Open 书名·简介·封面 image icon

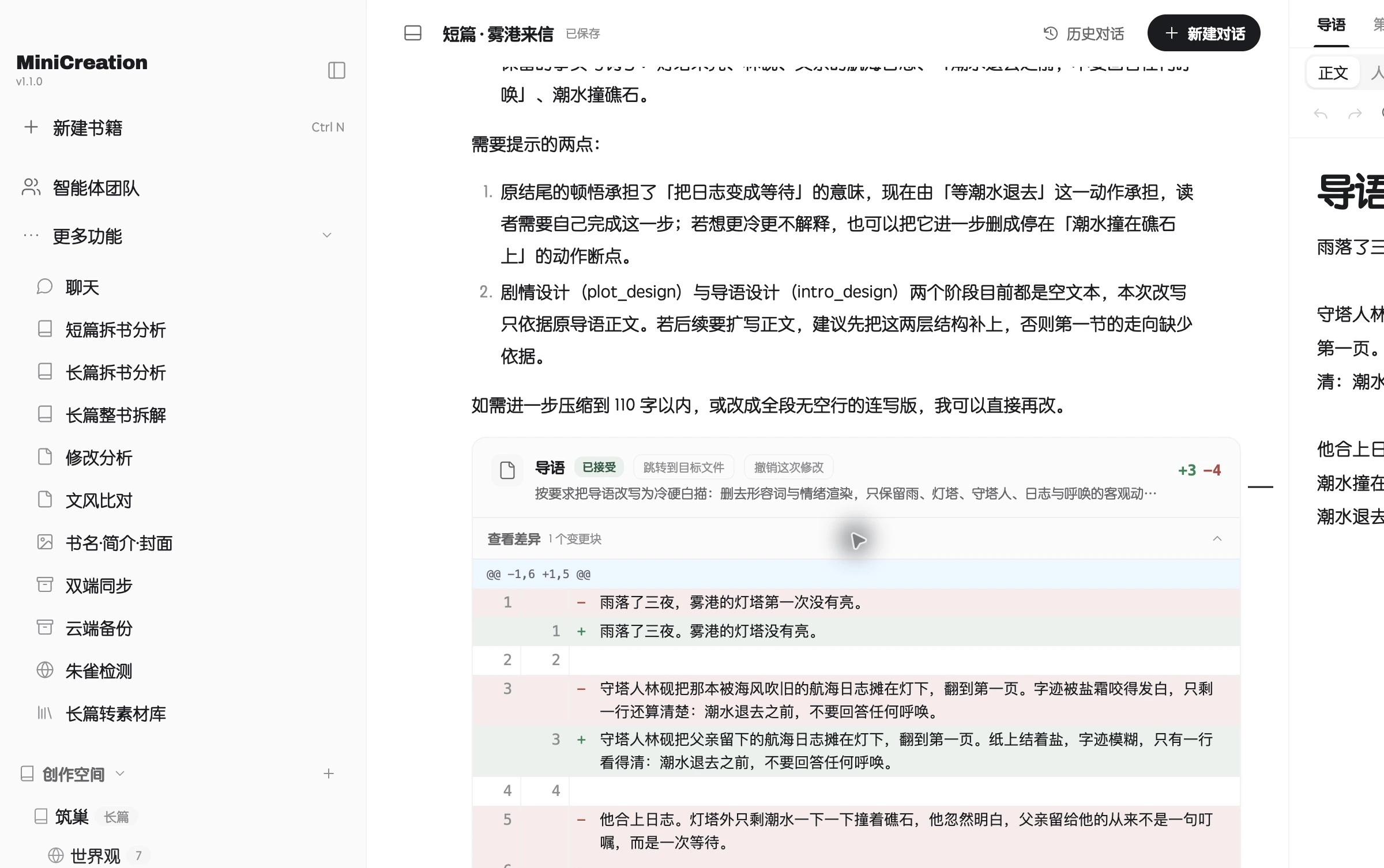coord(45,542)
